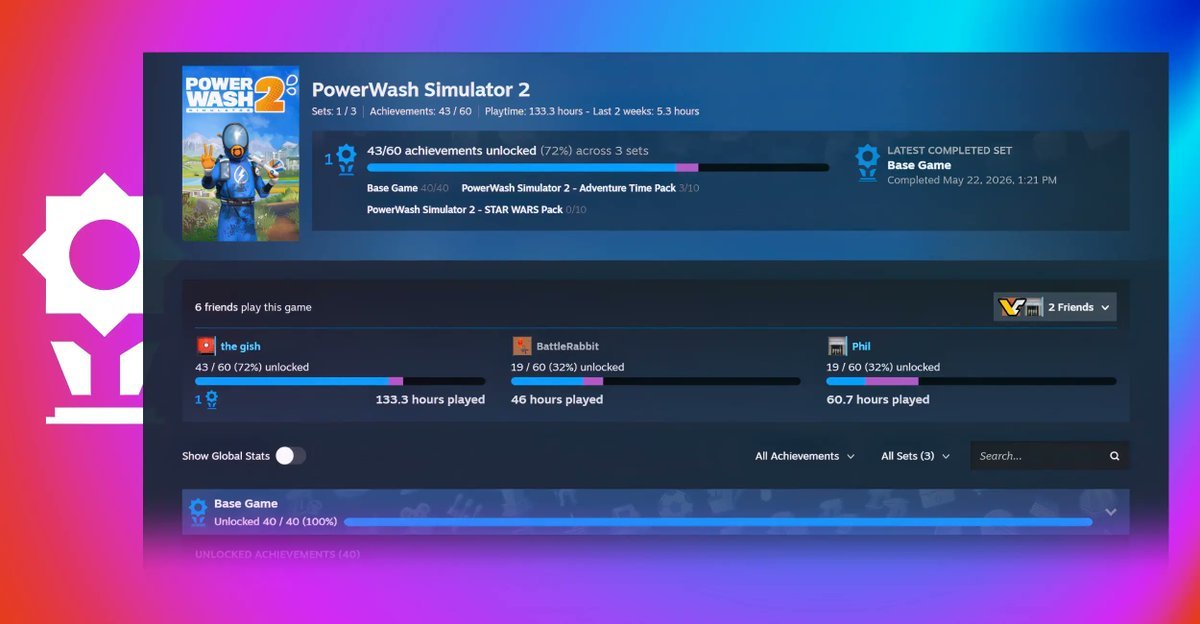1200x624 pixels.
Task: Click the '6 friends play this game' text
Action: (x=253, y=307)
